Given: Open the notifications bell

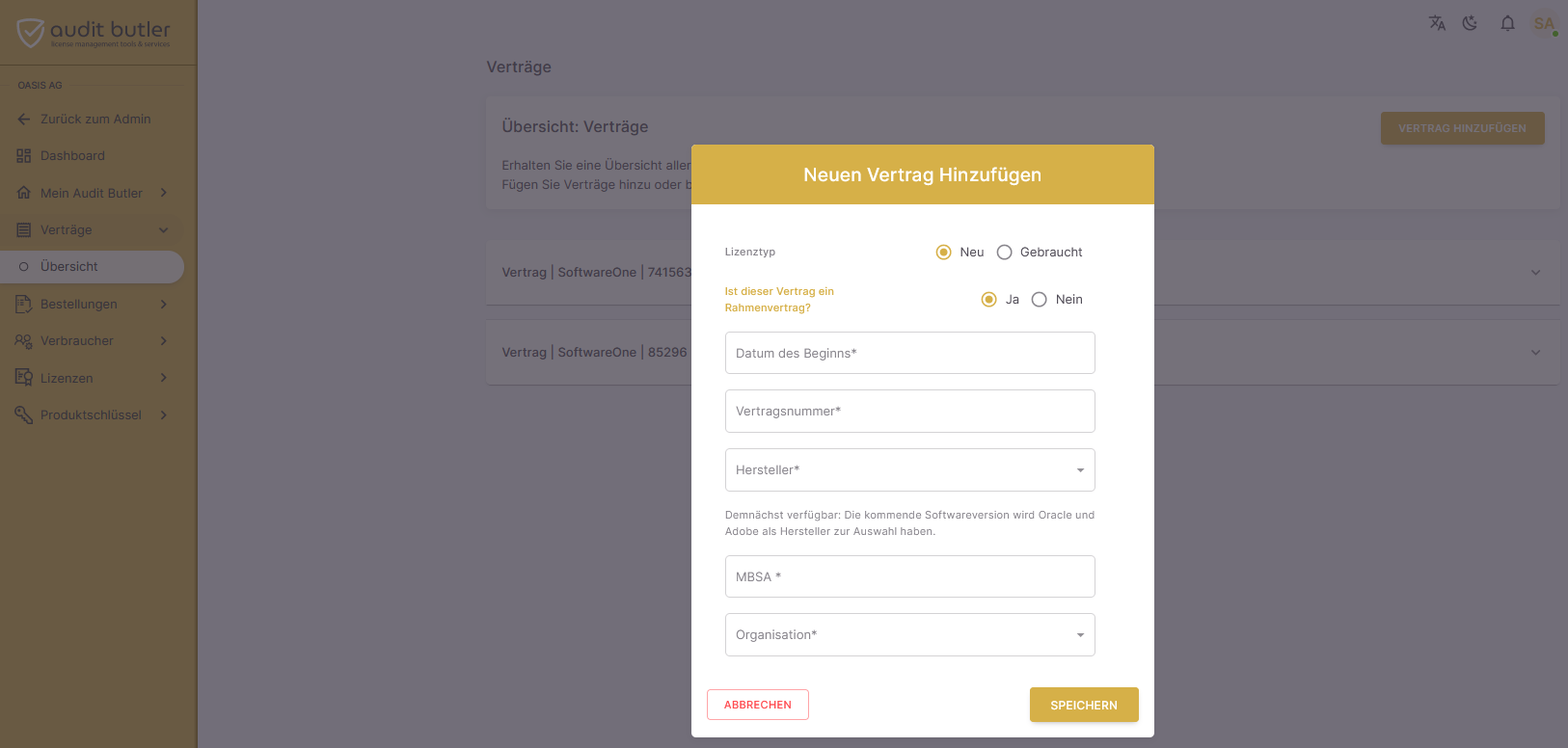Looking at the screenshot, I should click(x=1507, y=23).
